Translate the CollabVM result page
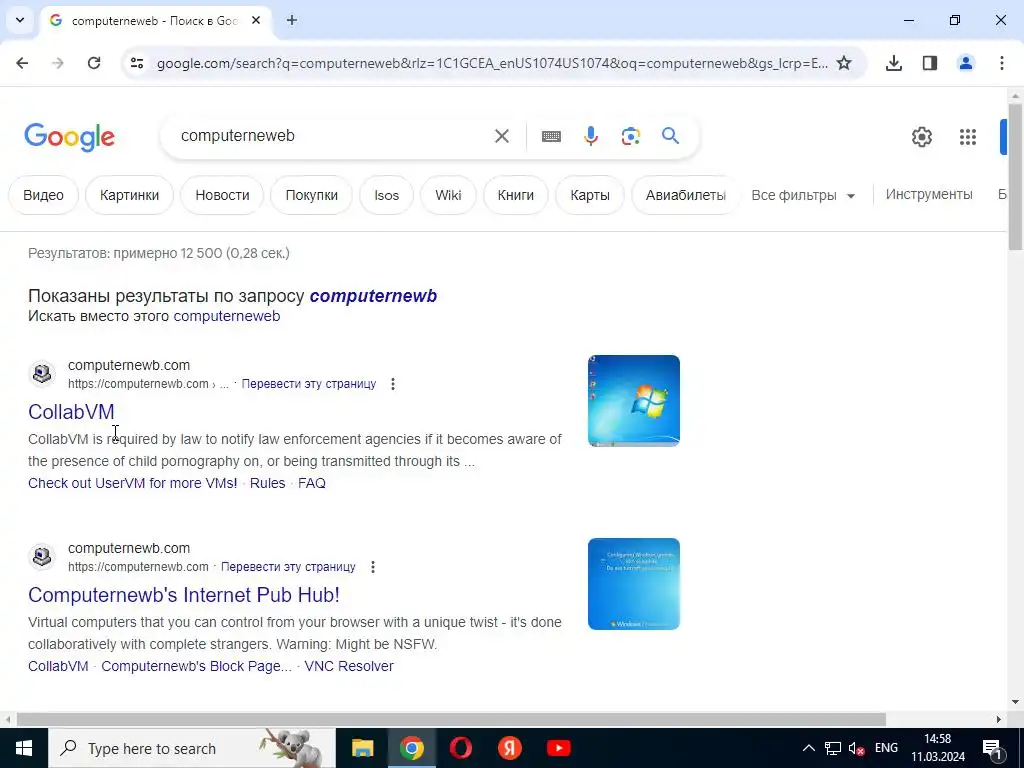 pyautogui.click(x=309, y=384)
